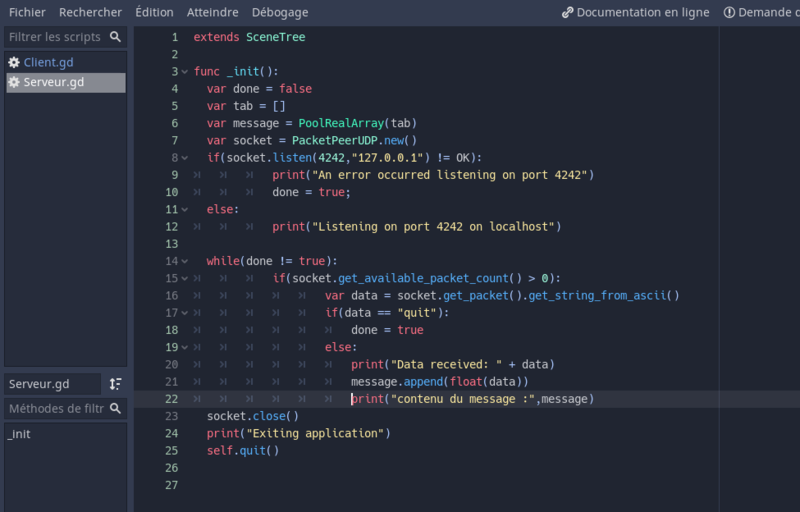The image size is (800, 512).
Task: Click the chain-link icon of Documentation en ligne
Action: 568,12
